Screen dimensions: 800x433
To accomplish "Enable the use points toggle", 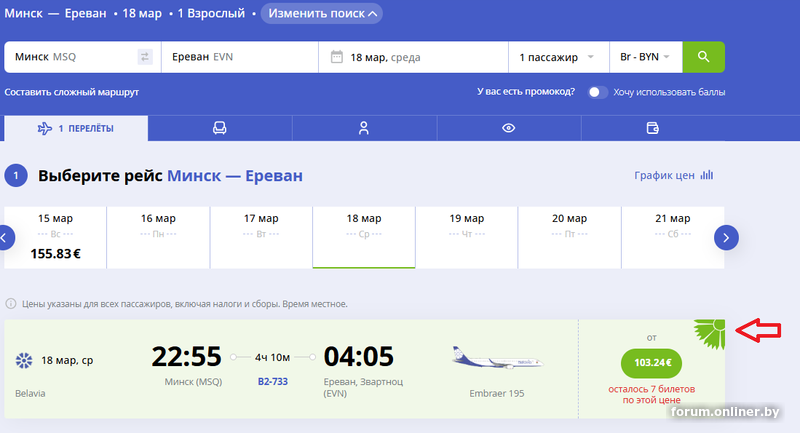I will click(598, 92).
